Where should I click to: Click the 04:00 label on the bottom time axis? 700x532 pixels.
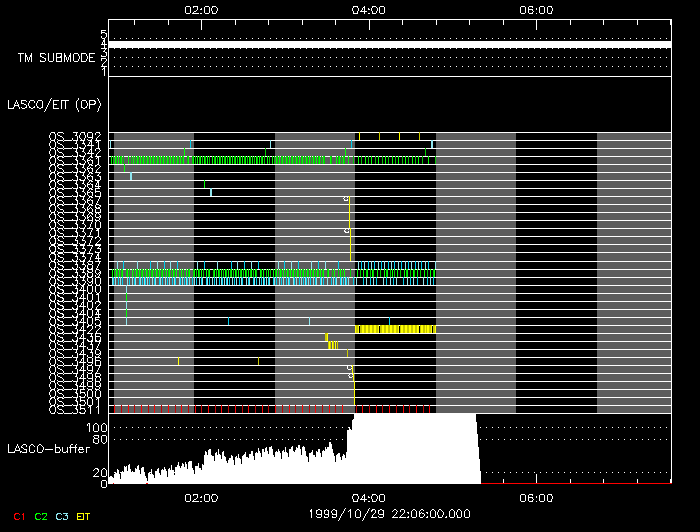369,498
